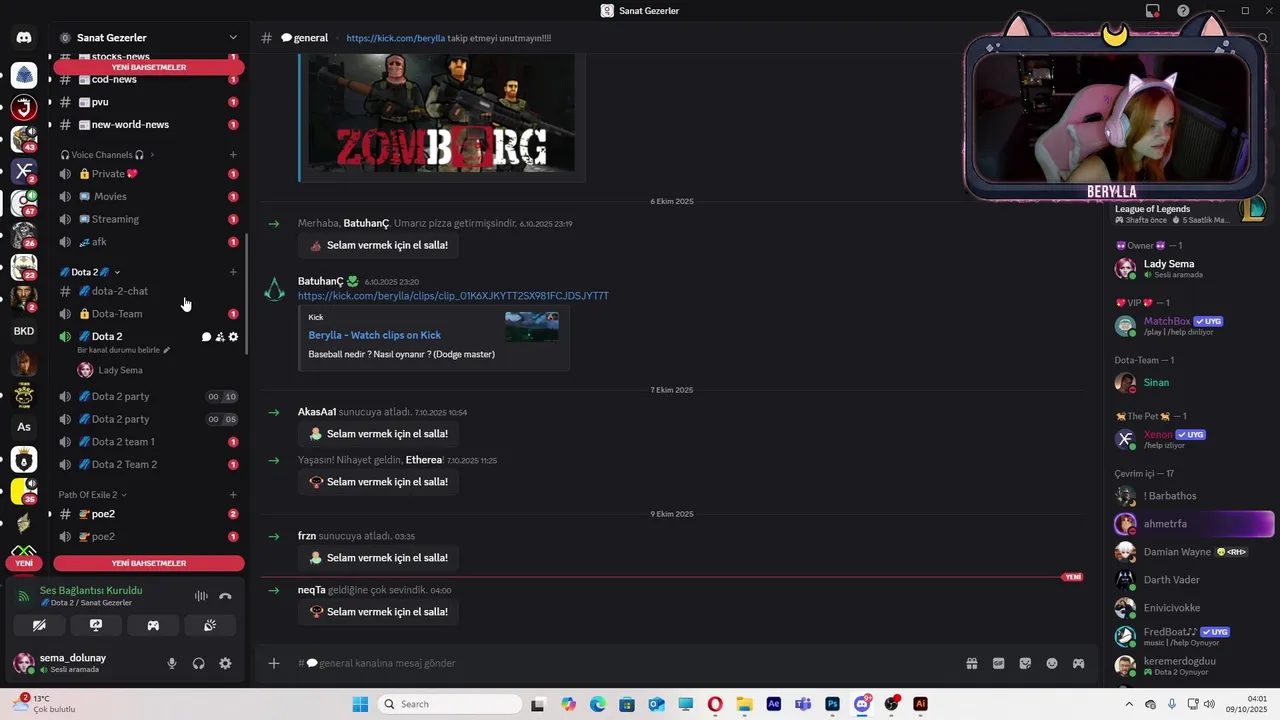Viewport: 1280px width, 720px height.
Task: Click the Windows Start button
Action: [360, 704]
